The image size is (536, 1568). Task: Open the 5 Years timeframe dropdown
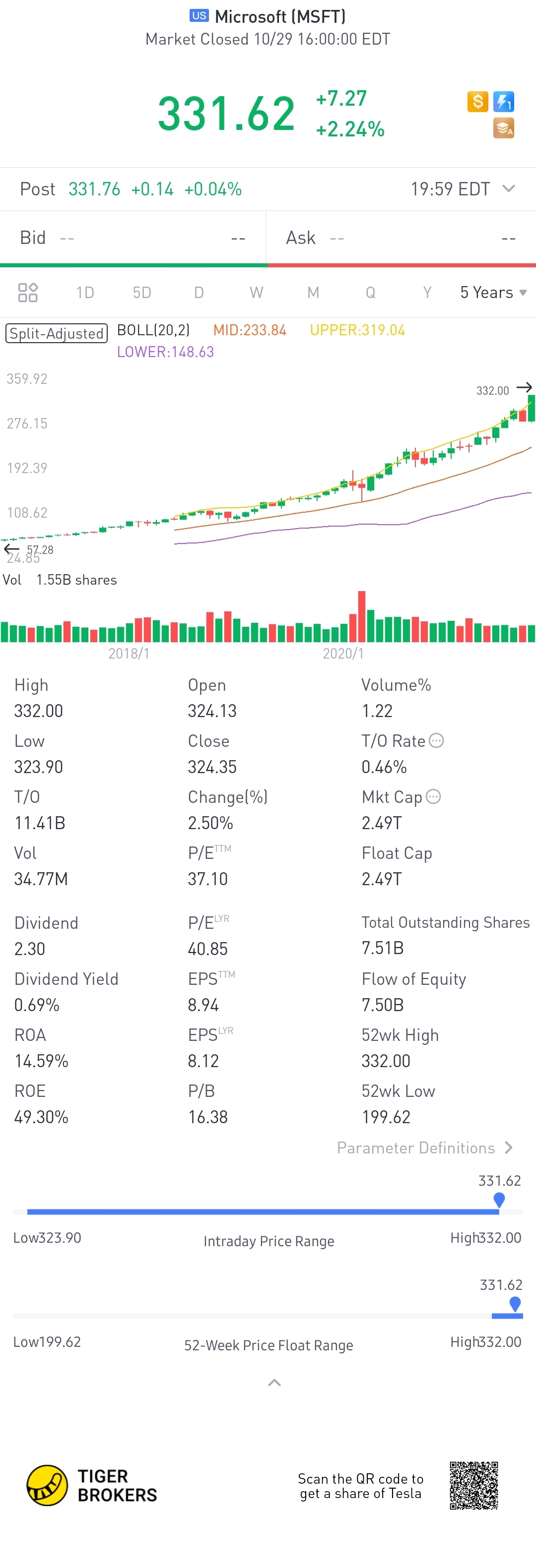493,293
